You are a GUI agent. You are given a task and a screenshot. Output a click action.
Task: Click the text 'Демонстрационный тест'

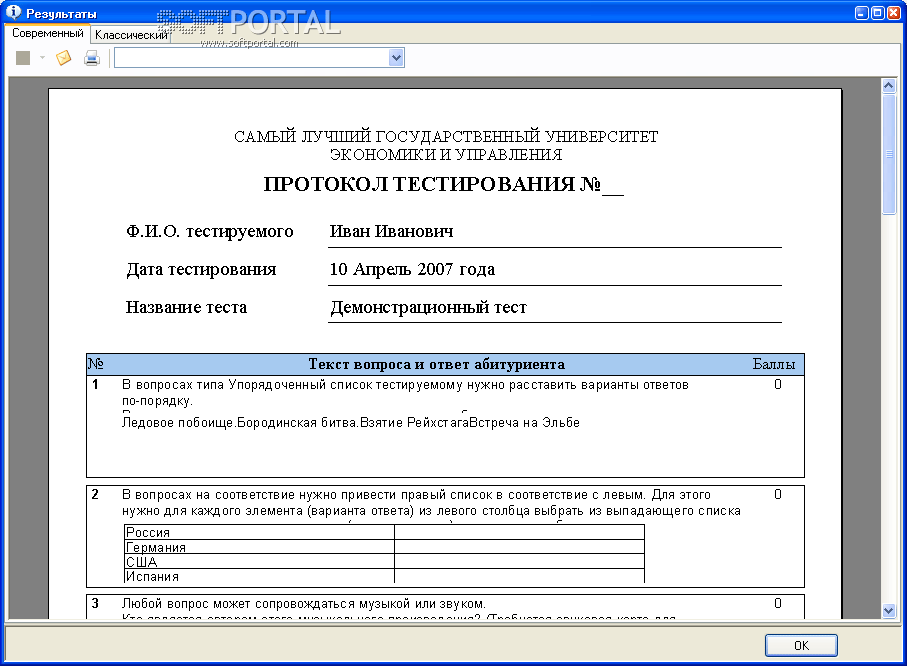429,307
